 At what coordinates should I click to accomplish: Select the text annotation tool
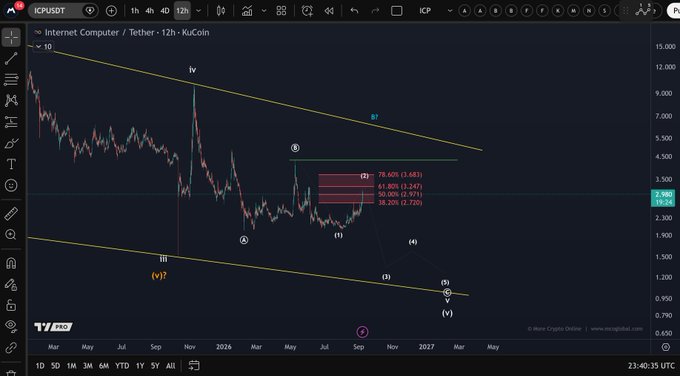(x=11, y=164)
